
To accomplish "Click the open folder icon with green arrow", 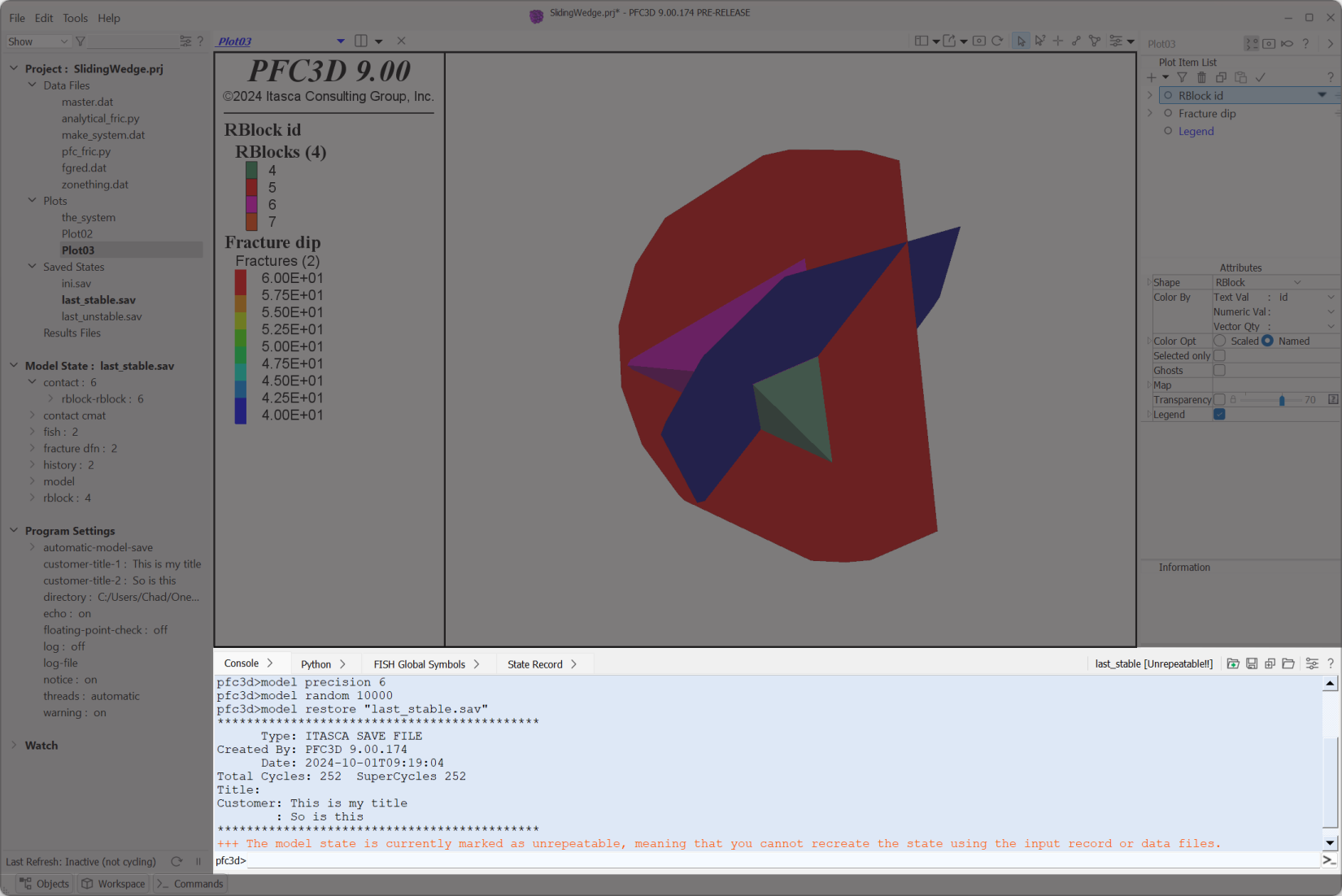I will click(x=1233, y=663).
